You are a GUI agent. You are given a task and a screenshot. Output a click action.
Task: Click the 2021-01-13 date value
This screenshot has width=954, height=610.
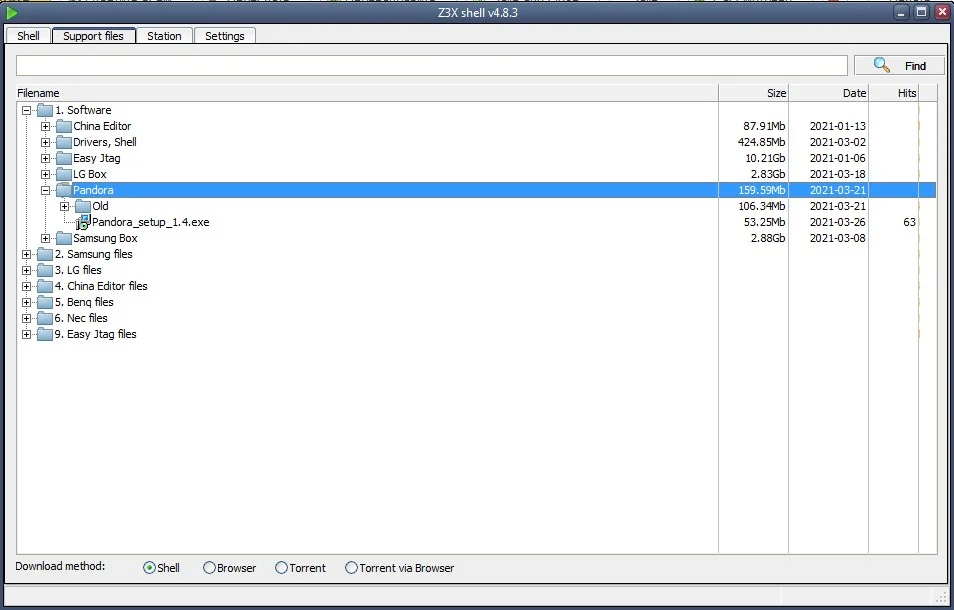pos(837,127)
